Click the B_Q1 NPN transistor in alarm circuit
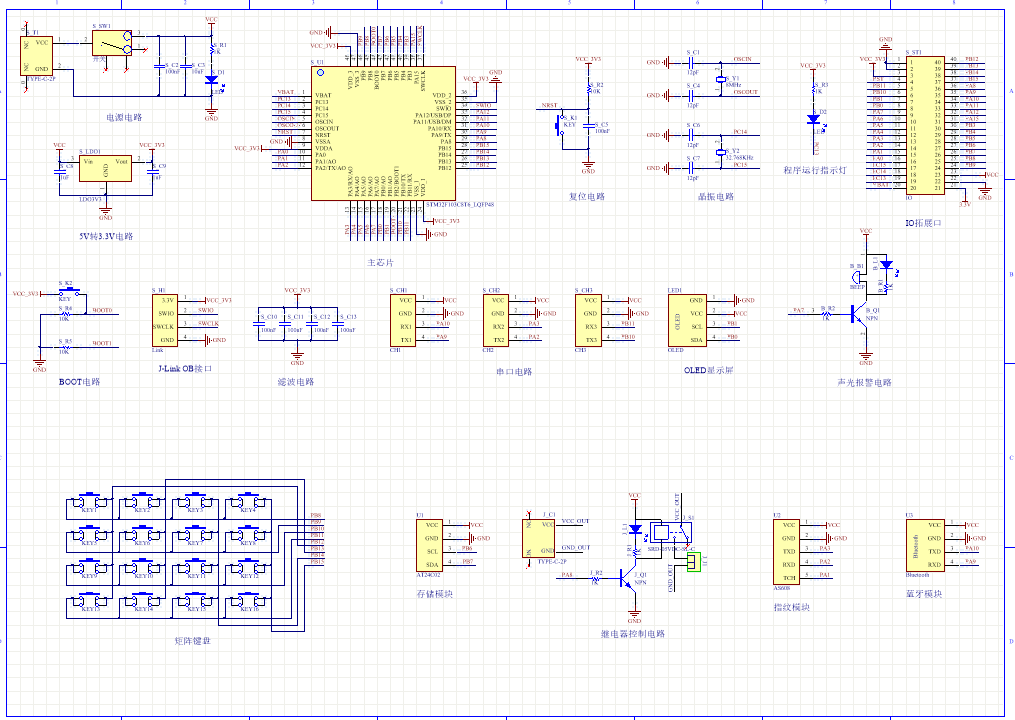The height and width of the screenshot is (720, 1015). coord(861,314)
